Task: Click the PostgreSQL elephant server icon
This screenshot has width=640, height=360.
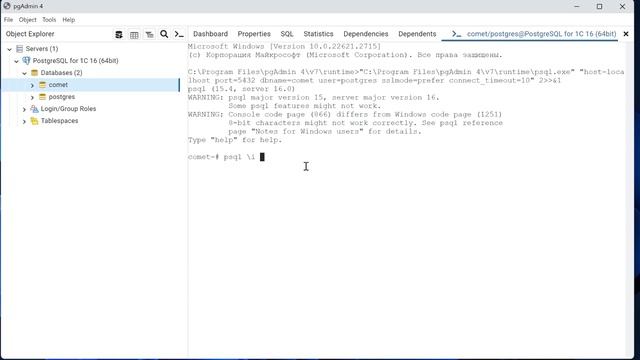Action: [27, 60]
